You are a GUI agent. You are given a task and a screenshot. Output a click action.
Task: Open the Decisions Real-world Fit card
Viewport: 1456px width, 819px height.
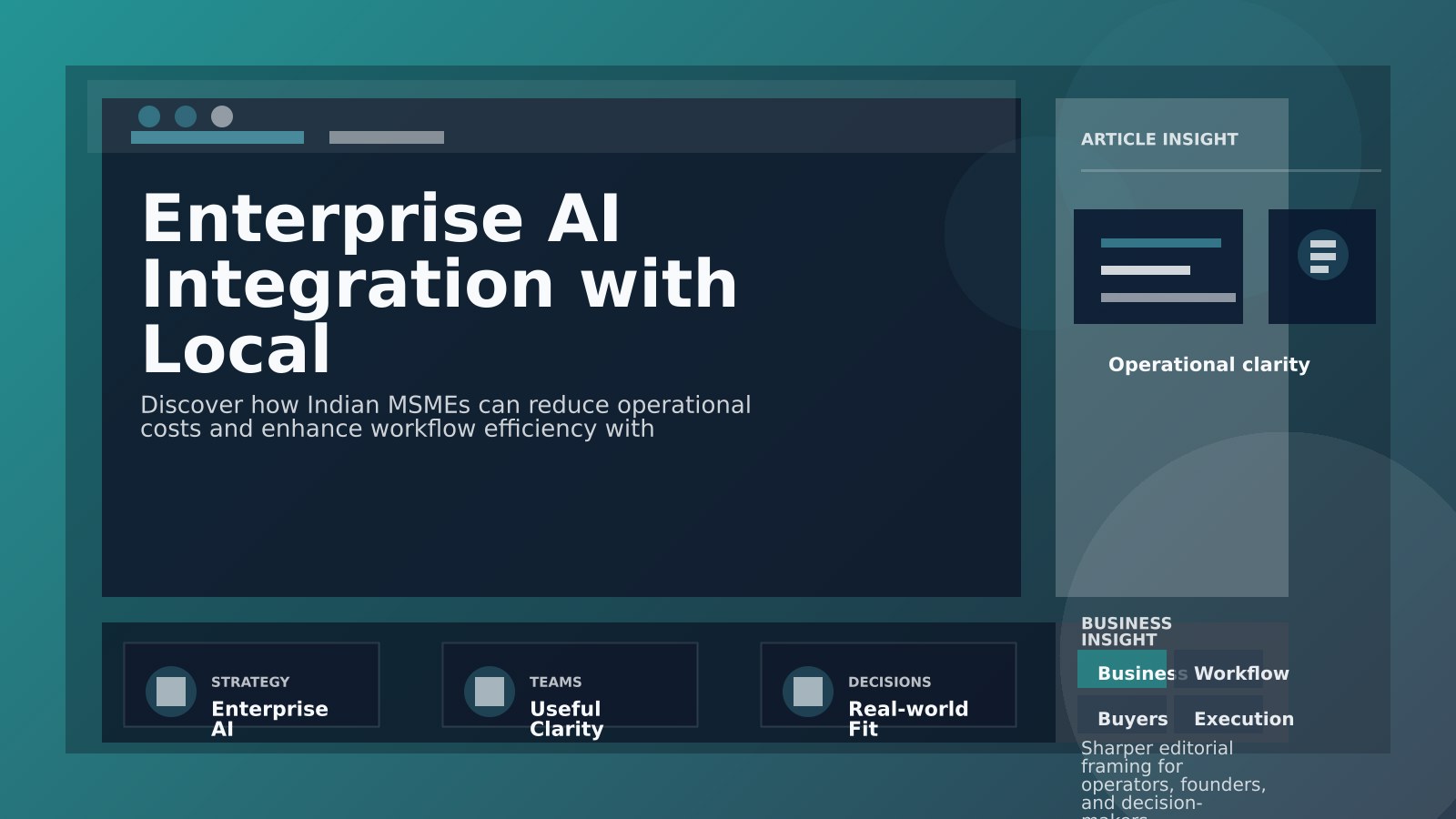coord(888,685)
